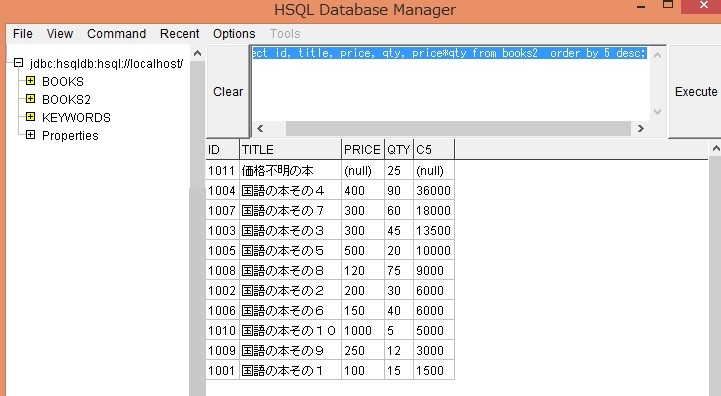Select the KEYWORDS tree item
Screen dimensions: 721x396
tap(76, 117)
